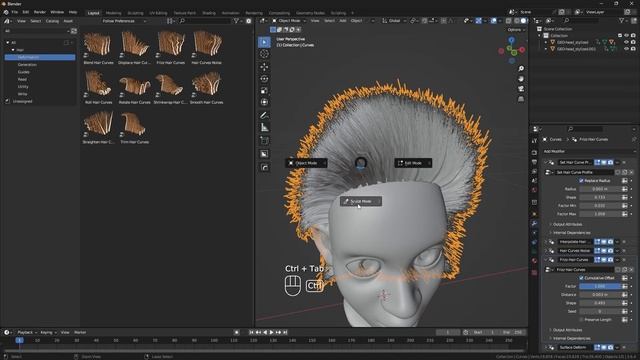Click the play animation button in timeline
Screen dimensions: 640x360
coord(271,332)
